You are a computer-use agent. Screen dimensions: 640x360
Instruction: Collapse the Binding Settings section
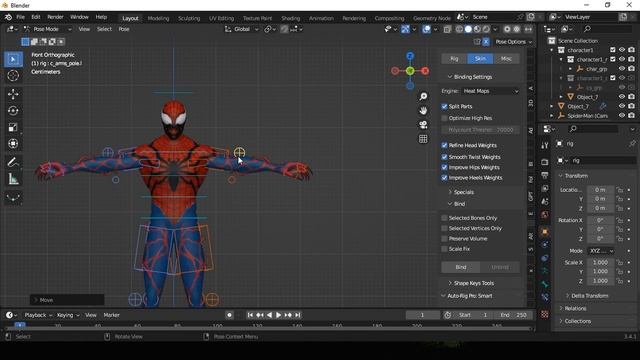point(470,77)
